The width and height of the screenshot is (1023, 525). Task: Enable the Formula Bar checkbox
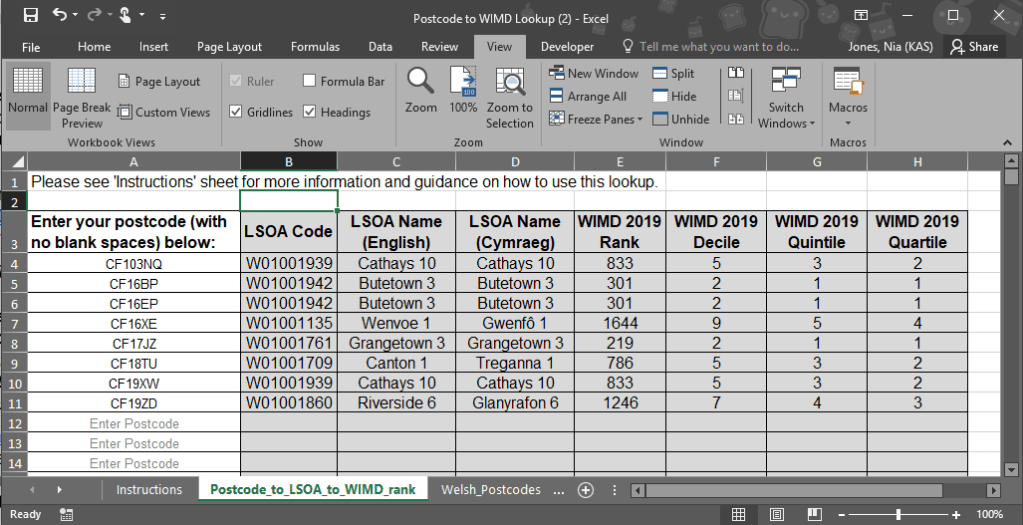310,82
